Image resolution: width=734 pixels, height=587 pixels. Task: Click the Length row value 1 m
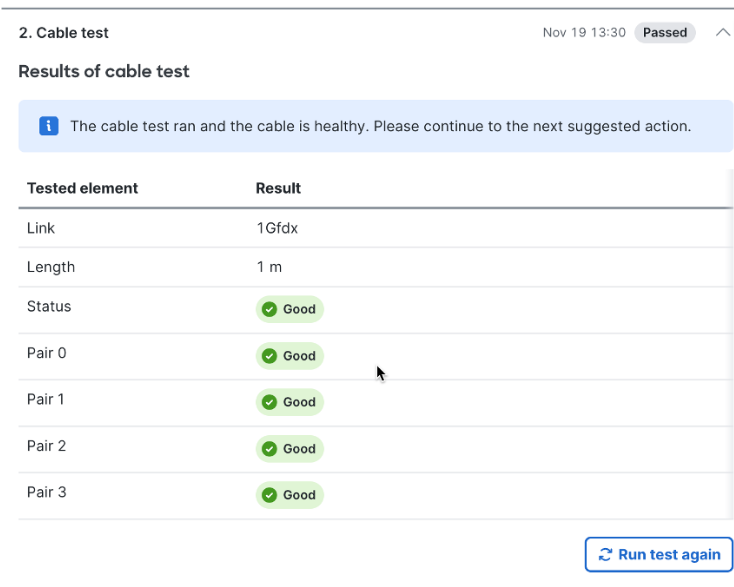coord(269,267)
